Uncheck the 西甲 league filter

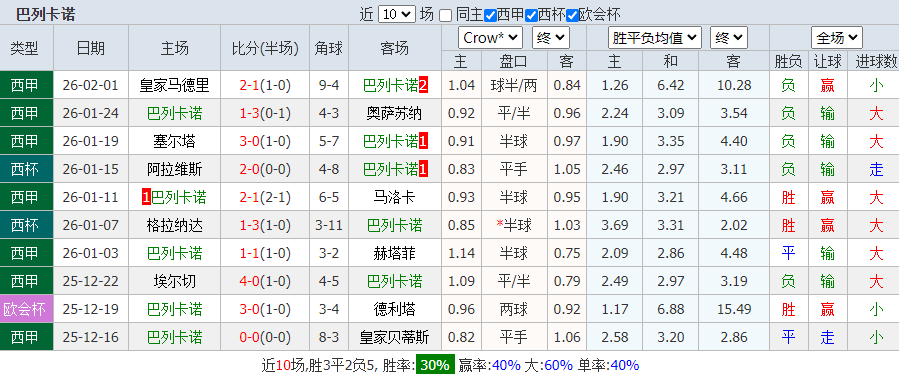490,15
